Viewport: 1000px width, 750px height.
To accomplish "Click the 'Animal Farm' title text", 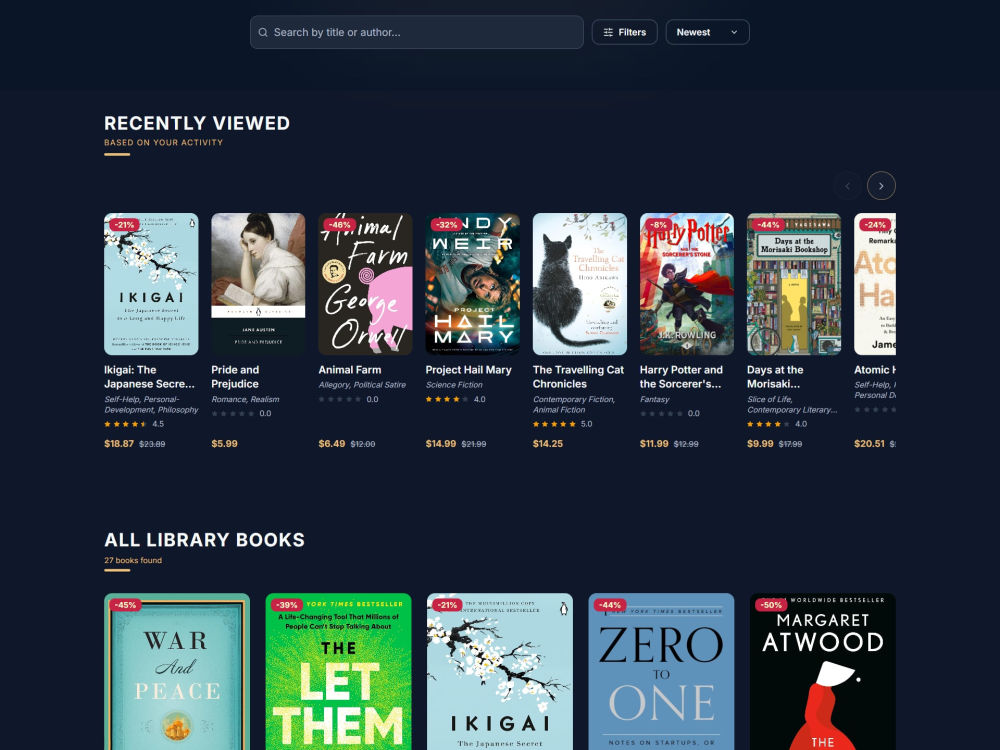I will click(x=350, y=370).
